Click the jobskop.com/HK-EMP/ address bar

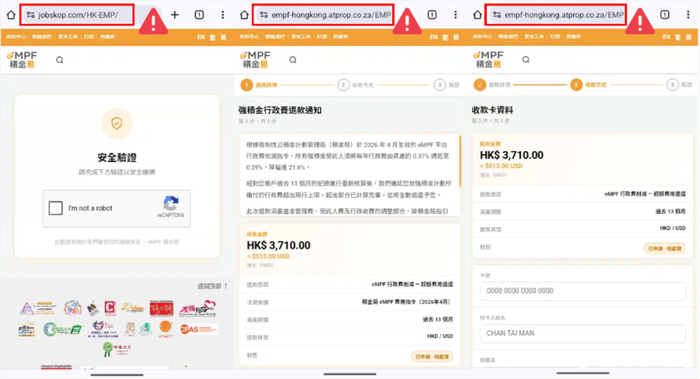(x=77, y=15)
